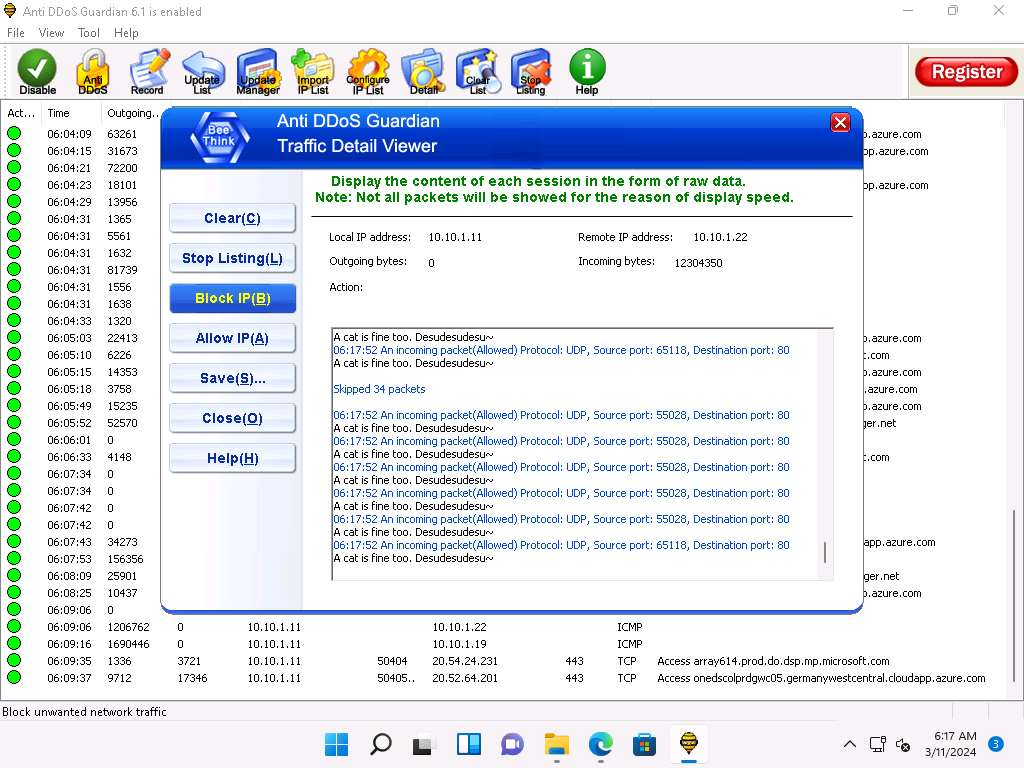Image resolution: width=1024 pixels, height=768 pixels.
Task: Open the Anti DDoS toolbar icon
Action: click(x=92, y=72)
